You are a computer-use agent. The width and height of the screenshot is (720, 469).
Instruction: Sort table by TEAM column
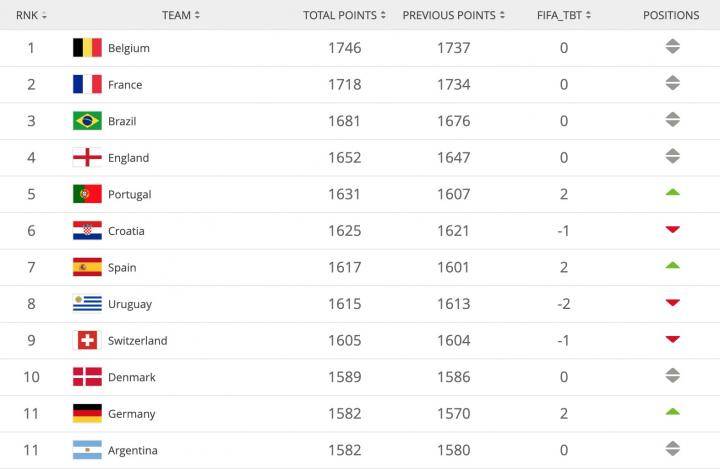(x=181, y=15)
